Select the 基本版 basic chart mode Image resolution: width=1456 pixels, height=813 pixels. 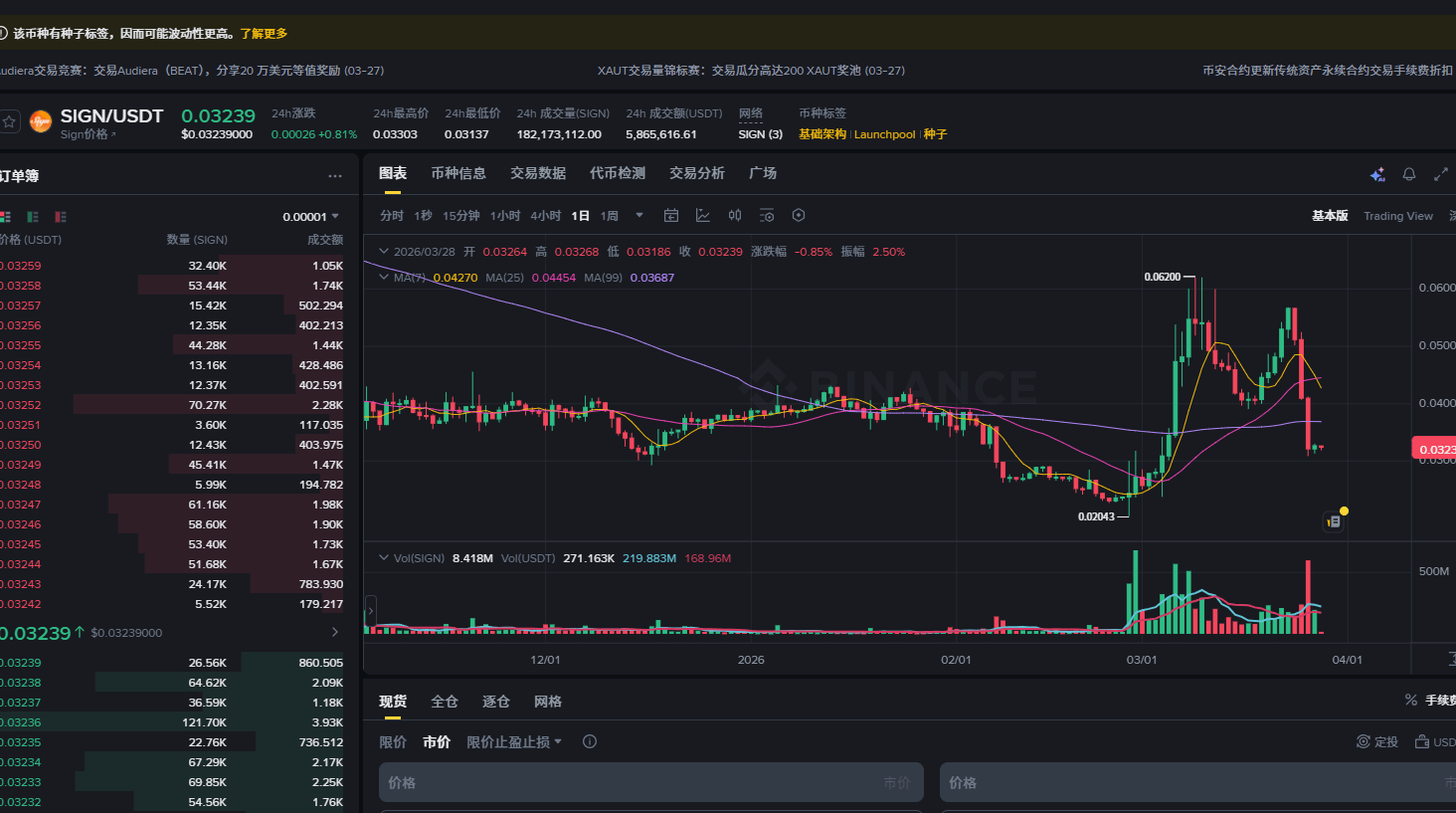click(x=1330, y=216)
